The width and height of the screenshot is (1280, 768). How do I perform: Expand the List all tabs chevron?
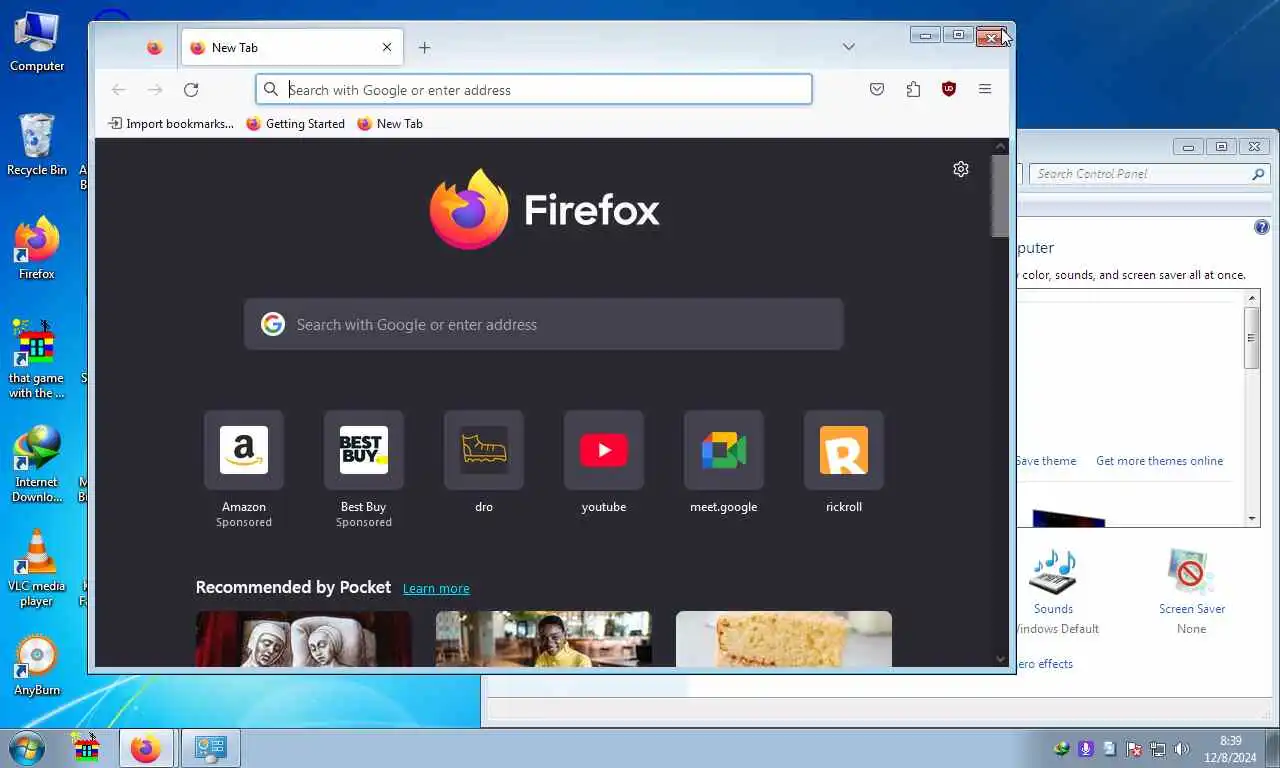[848, 47]
